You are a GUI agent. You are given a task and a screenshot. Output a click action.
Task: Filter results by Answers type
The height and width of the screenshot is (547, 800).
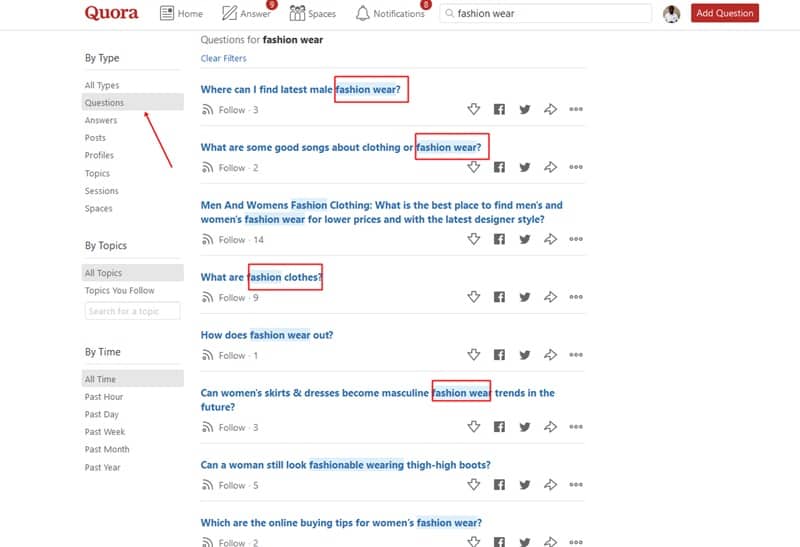tap(101, 120)
